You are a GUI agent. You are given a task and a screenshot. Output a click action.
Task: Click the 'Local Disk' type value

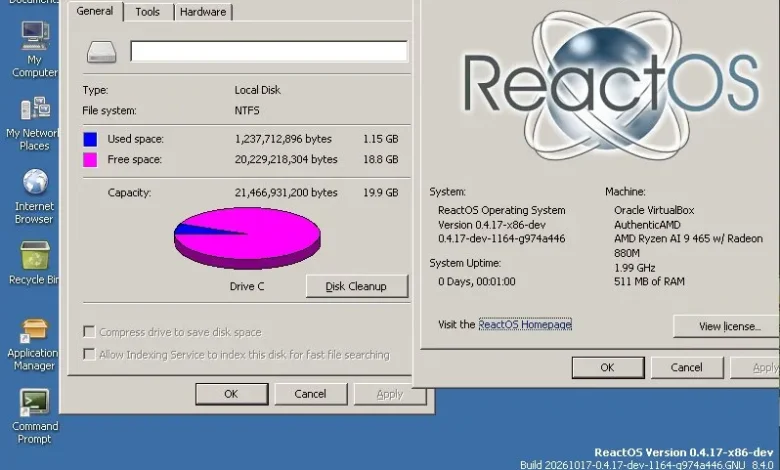(x=258, y=90)
